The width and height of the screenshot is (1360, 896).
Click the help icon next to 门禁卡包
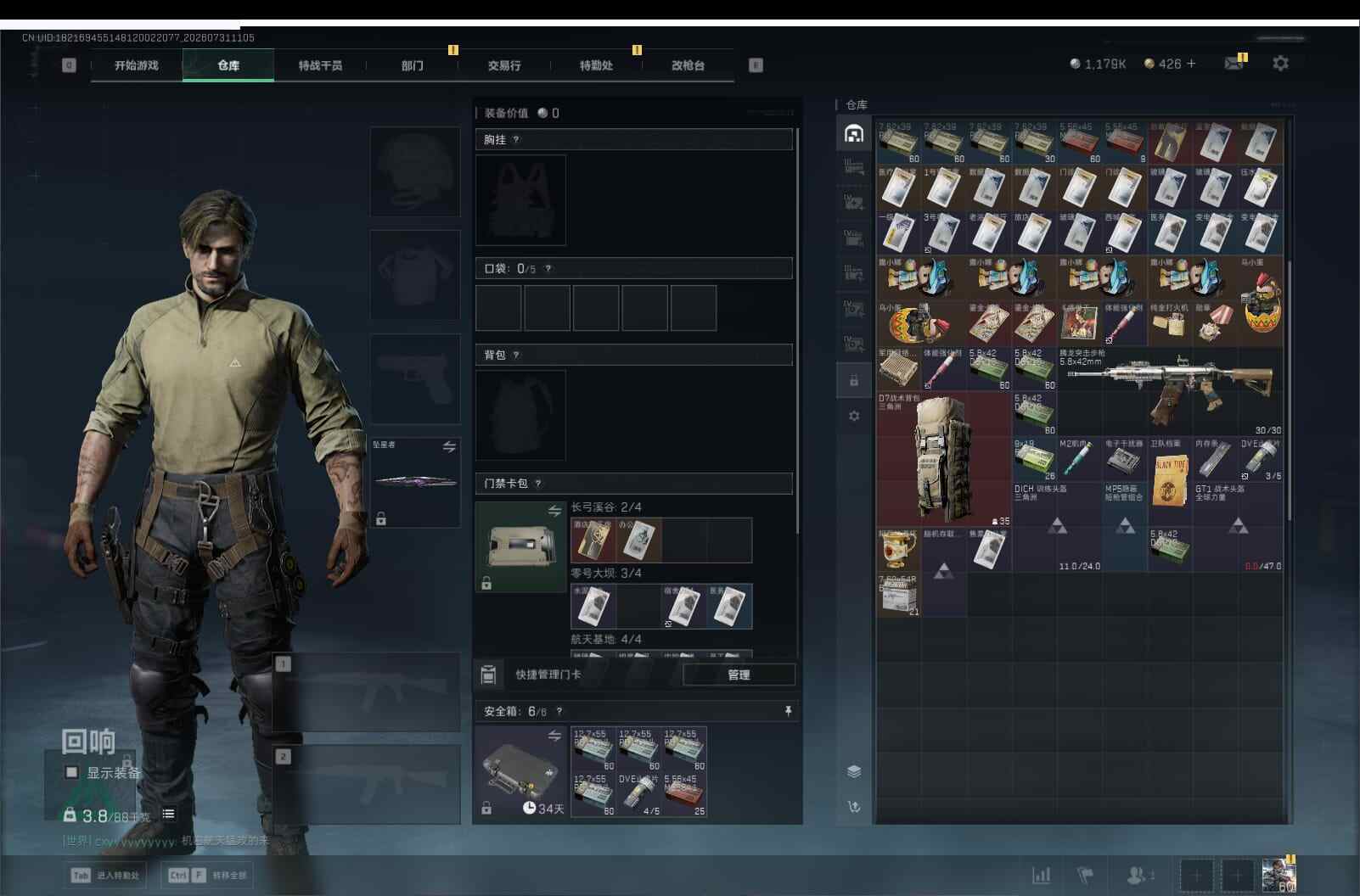tap(538, 484)
